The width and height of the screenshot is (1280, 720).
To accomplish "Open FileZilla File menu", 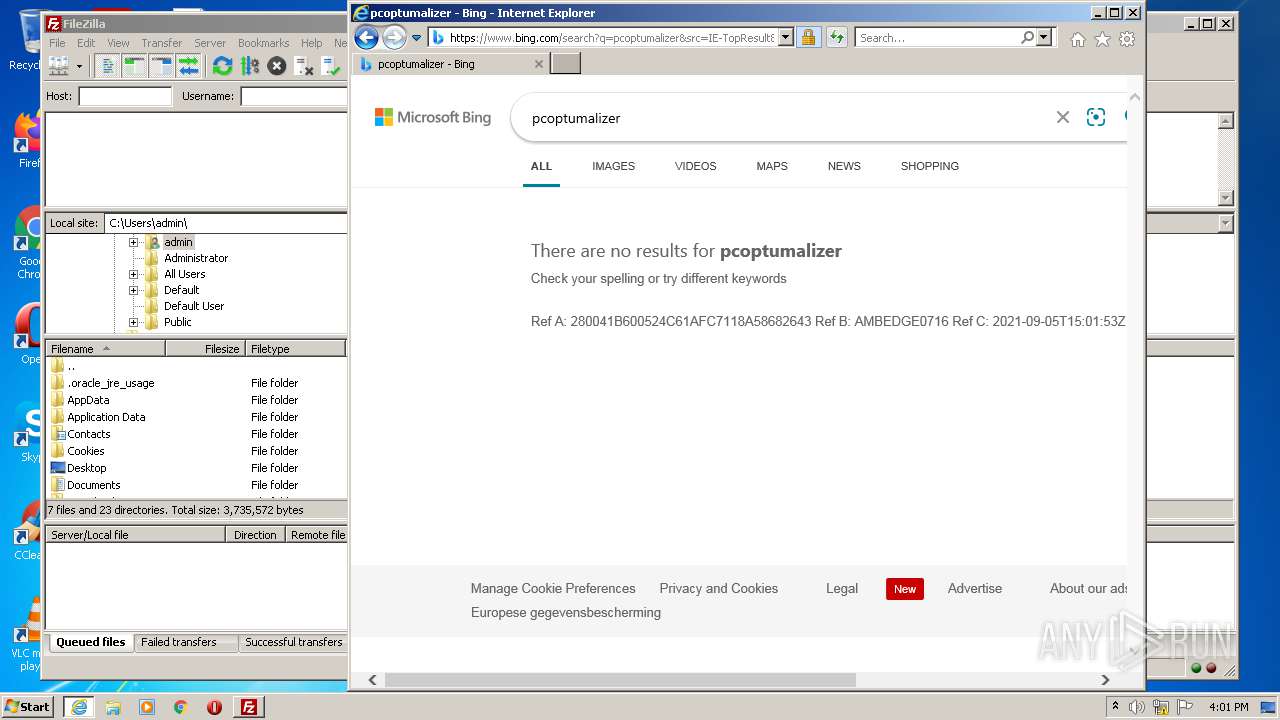I will tap(57, 43).
